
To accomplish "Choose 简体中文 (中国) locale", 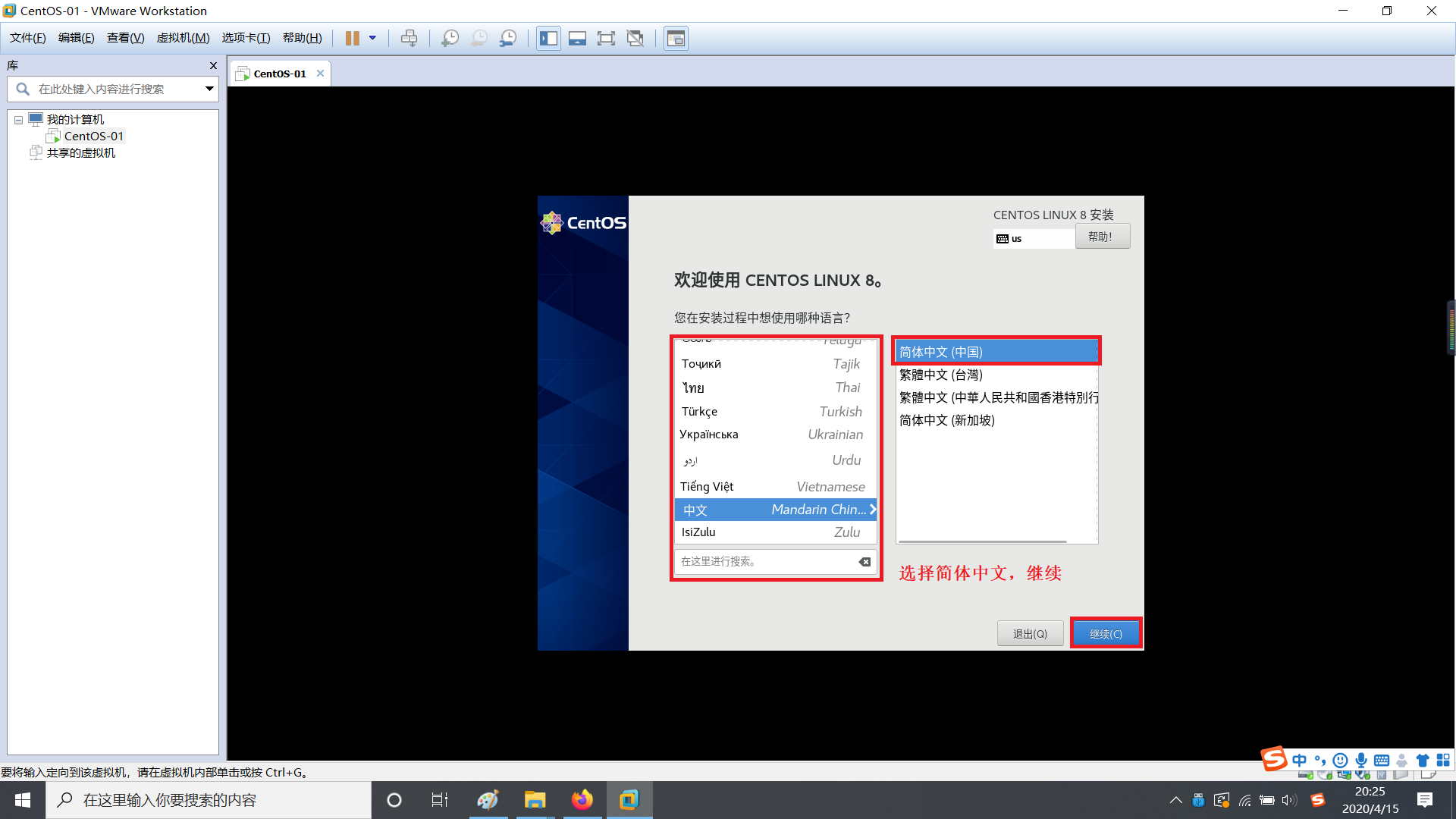I will click(996, 352).
